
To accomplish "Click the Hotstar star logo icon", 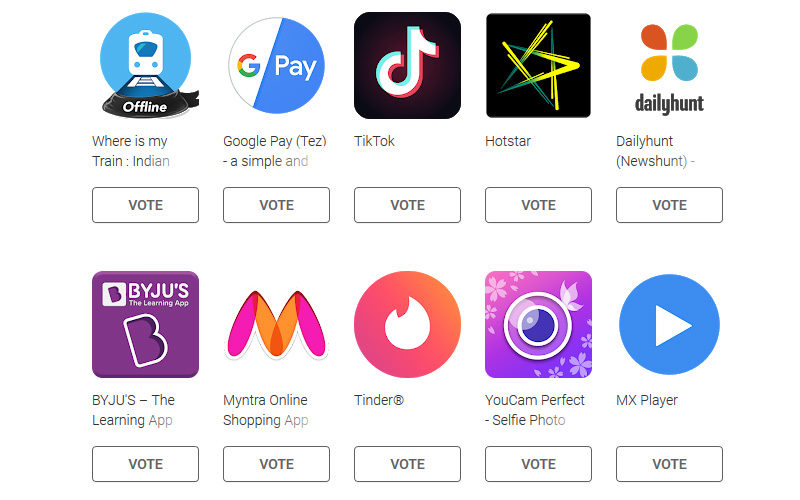I will [538, 65].
